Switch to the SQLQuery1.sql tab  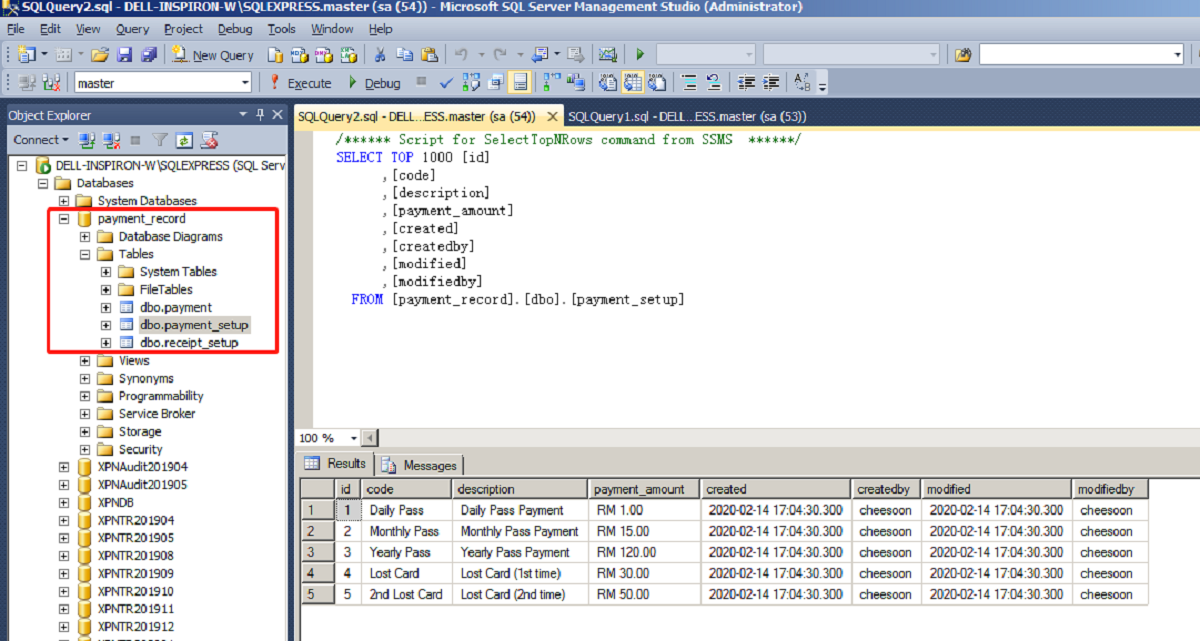[650, 116]
